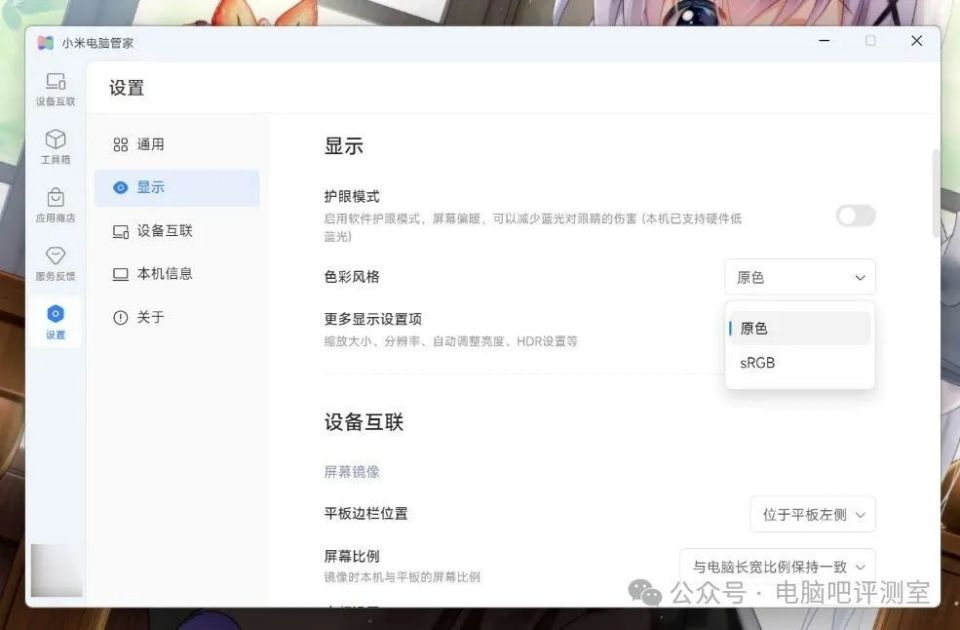Click the laptop icon beside 本机信息

[119, 273]
